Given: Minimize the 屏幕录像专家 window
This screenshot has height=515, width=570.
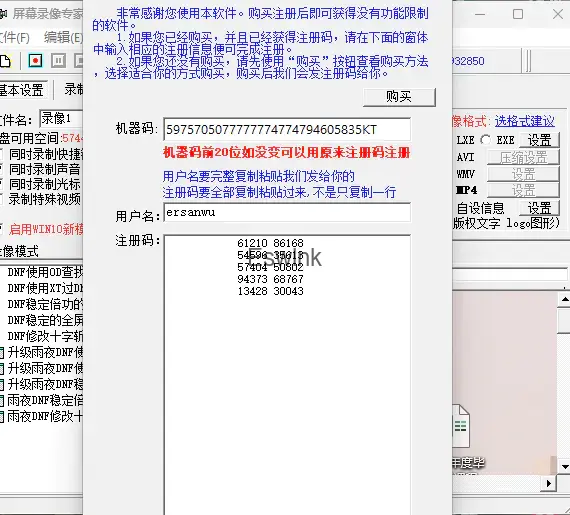Looking at the screenshot, I should click(x=480, y=14).
